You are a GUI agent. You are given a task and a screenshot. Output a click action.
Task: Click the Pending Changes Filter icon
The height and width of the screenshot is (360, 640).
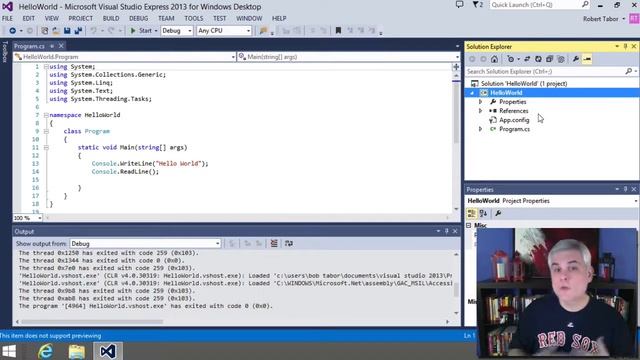[x=511, y=59]
